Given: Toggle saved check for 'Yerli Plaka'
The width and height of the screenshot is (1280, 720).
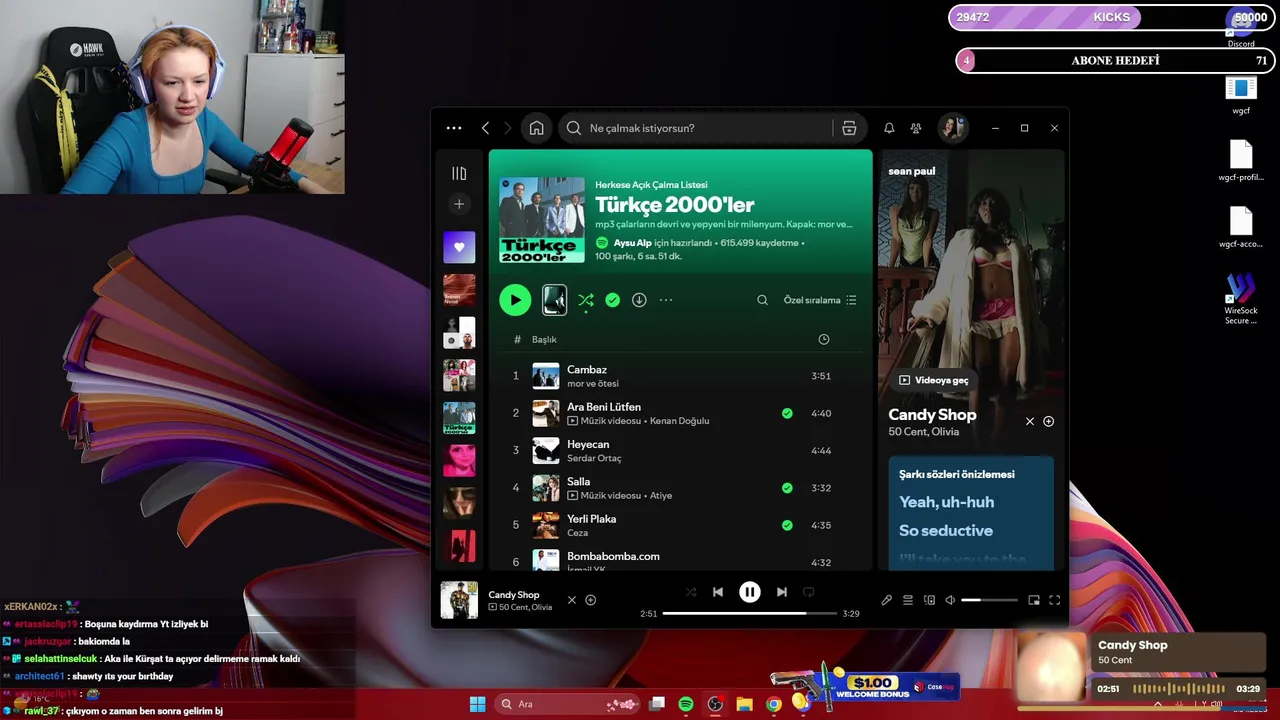Looking at the screenshot, I should click(x=787, y=525).
